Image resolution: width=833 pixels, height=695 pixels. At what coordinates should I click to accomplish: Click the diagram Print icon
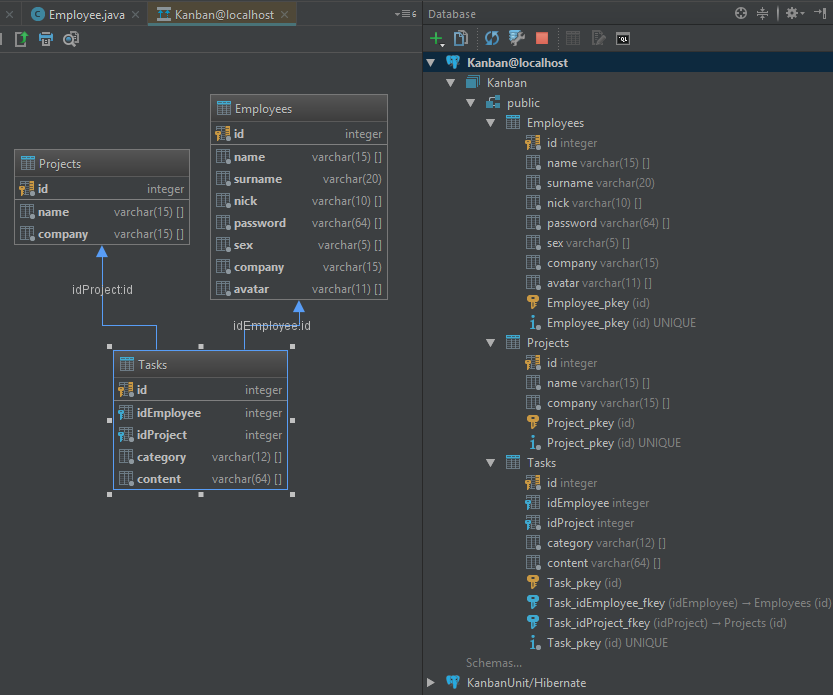point(46,39)
